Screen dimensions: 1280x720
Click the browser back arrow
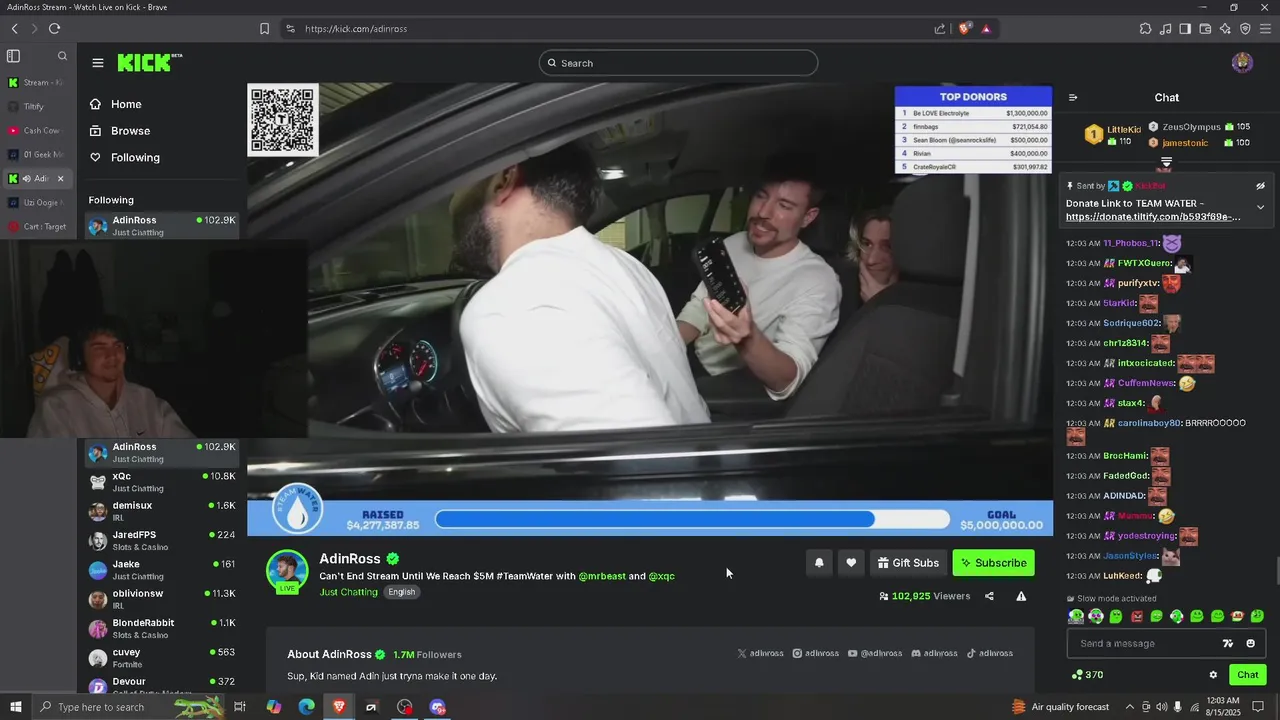[14, 29]
